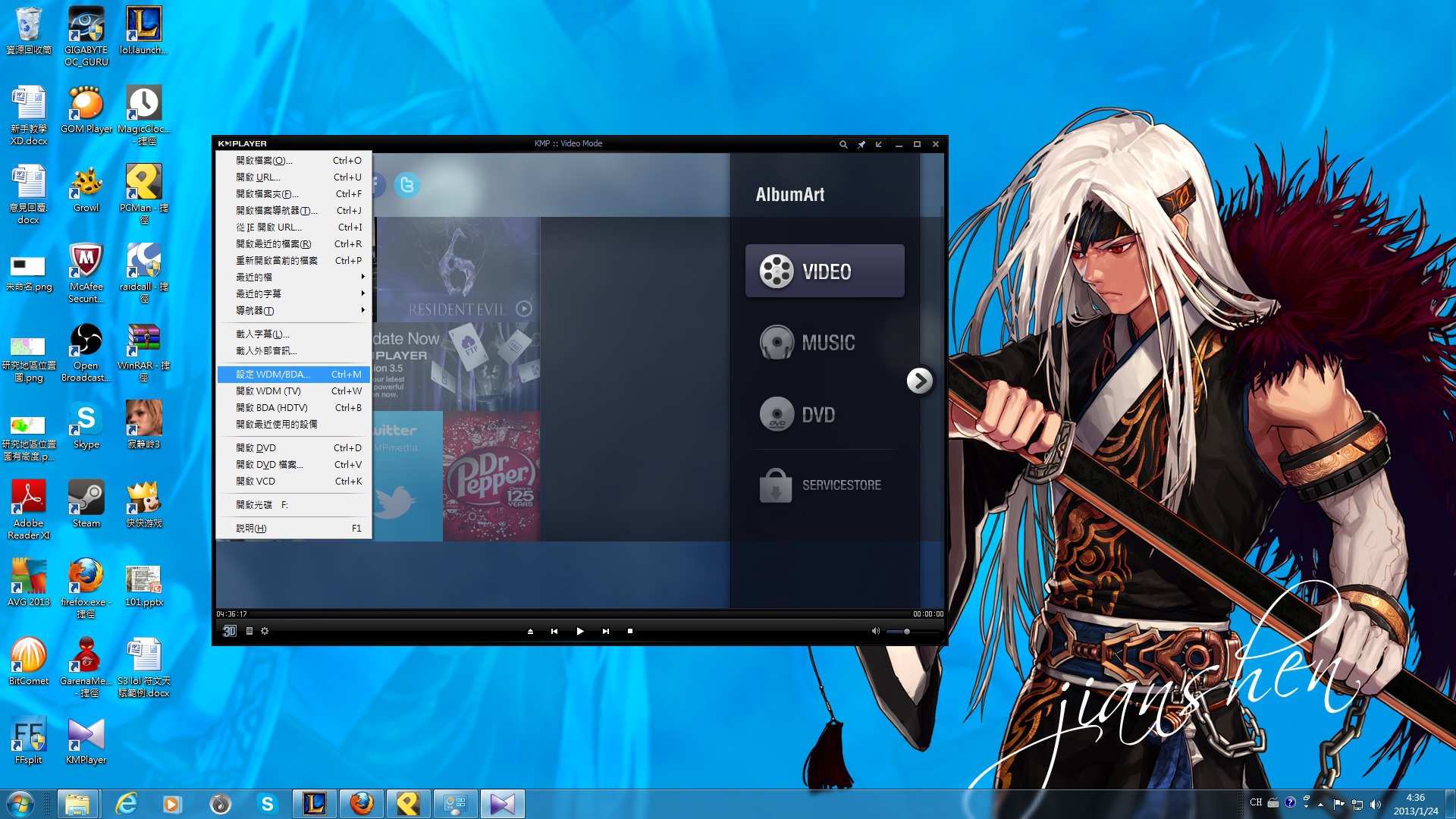Open Steam desktop shortcut

[x=86, y=504]
